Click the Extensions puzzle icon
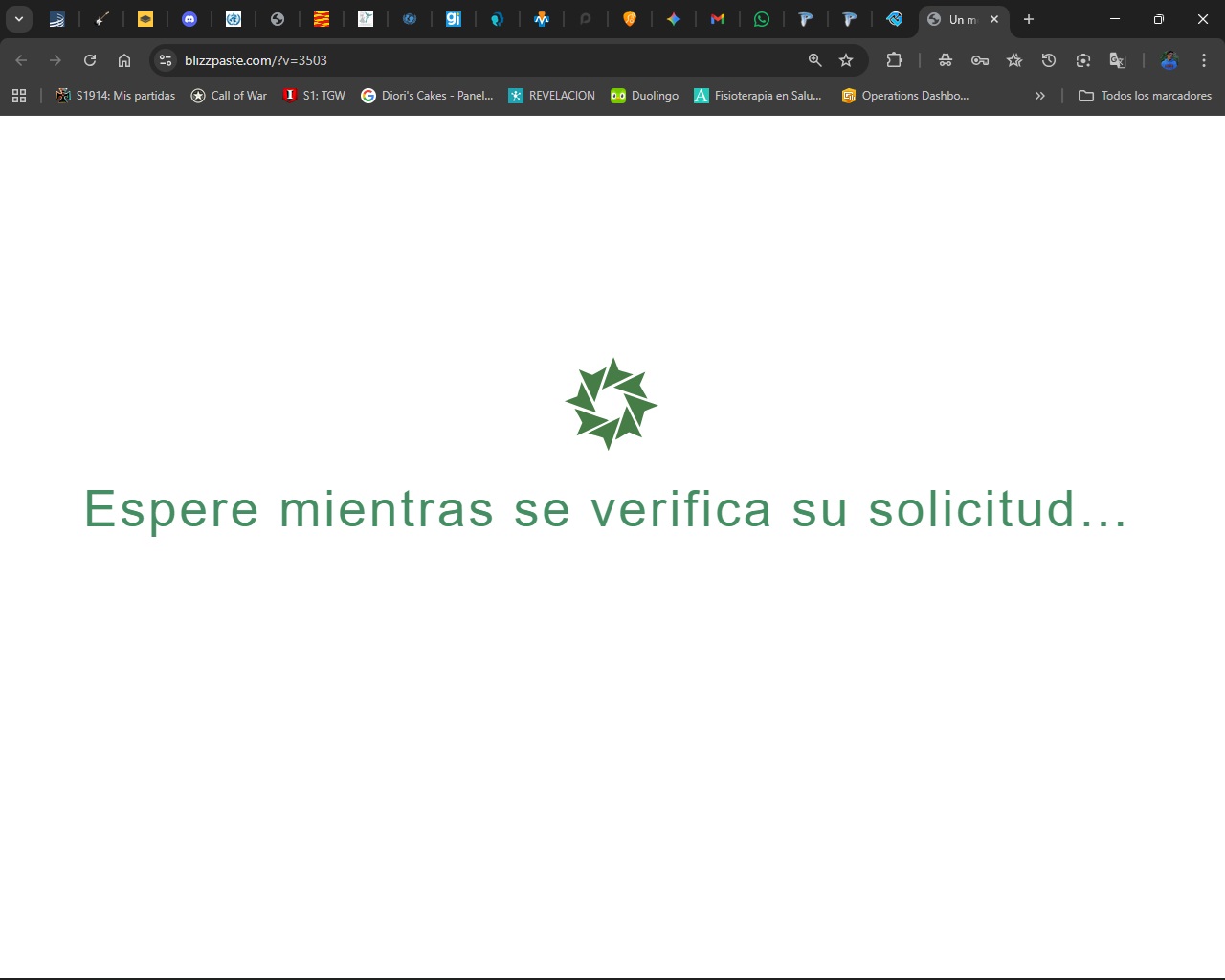 coord(894,60)
